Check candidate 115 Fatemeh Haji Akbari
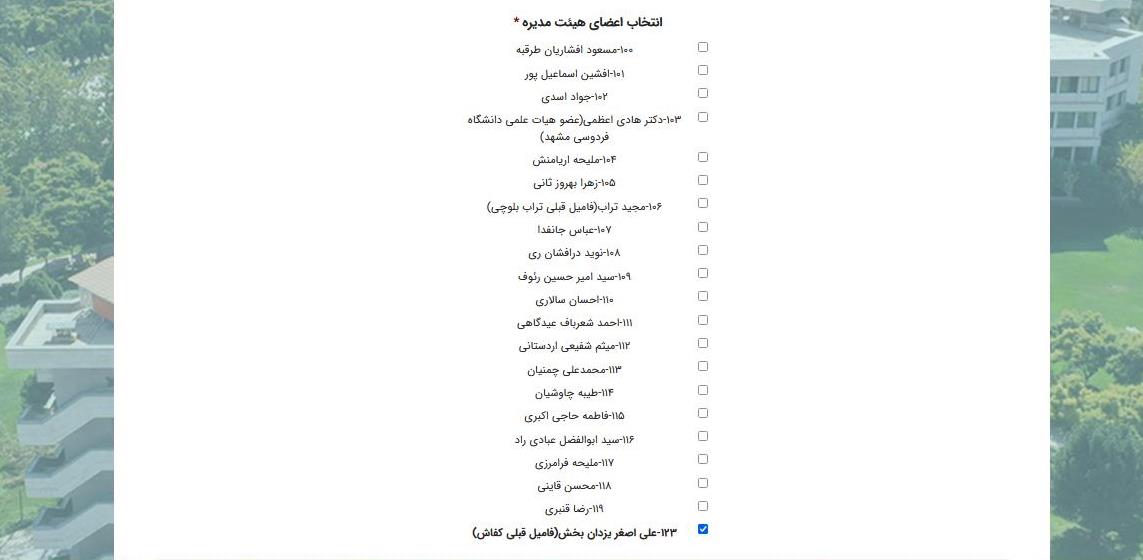Screen dimensions: 1143x560 [x=703, y=413]
